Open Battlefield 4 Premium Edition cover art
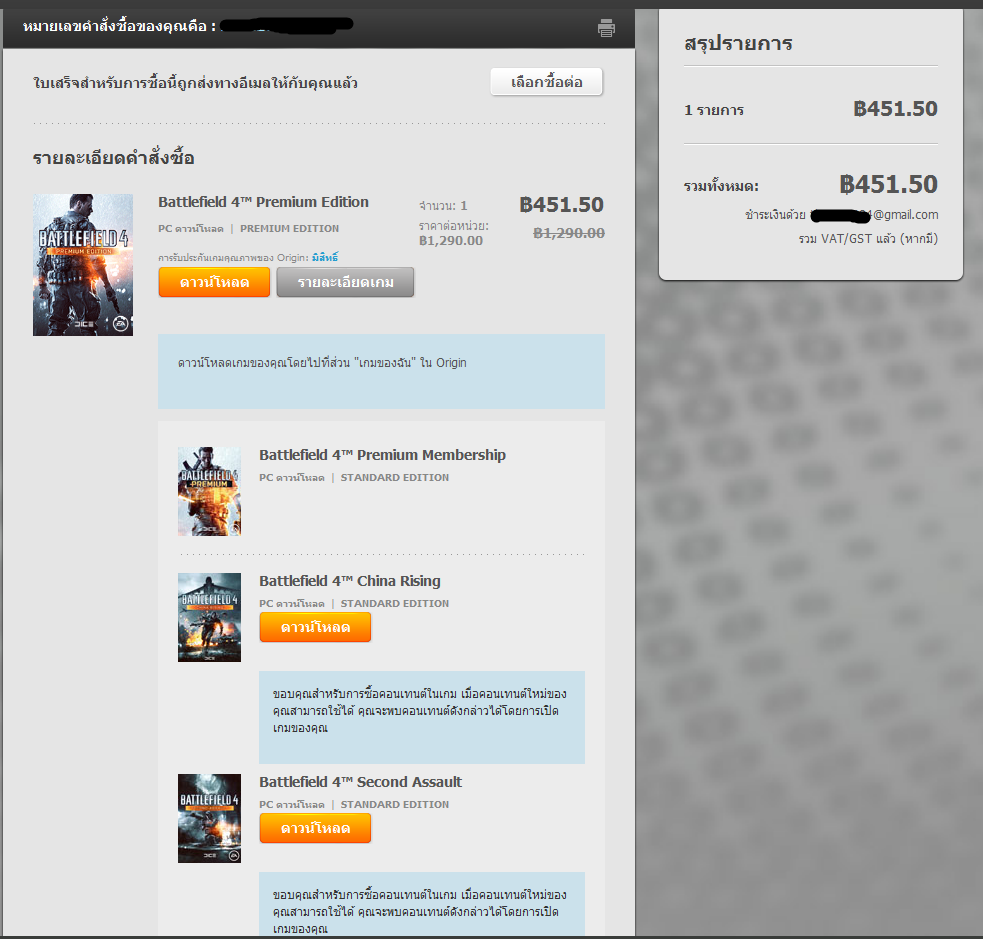The height and width of the screenshot is (939, 983). (83, 265)
